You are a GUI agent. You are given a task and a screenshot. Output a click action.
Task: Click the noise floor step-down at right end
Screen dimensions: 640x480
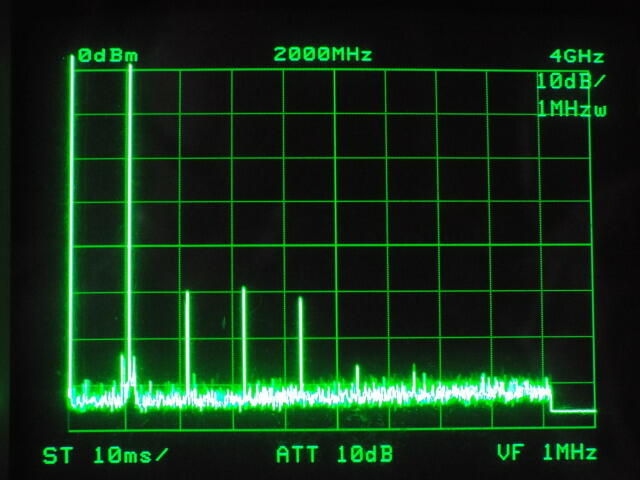[x=552, y=399]
